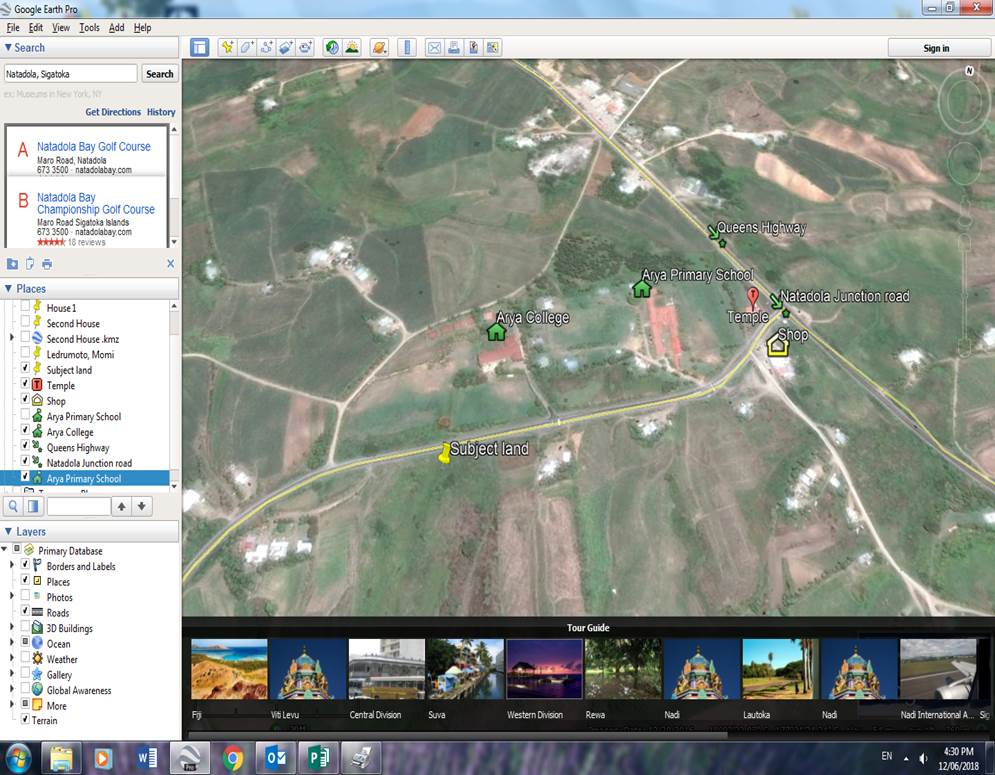
Task: Open the Add menu
Action: (116, 28)
